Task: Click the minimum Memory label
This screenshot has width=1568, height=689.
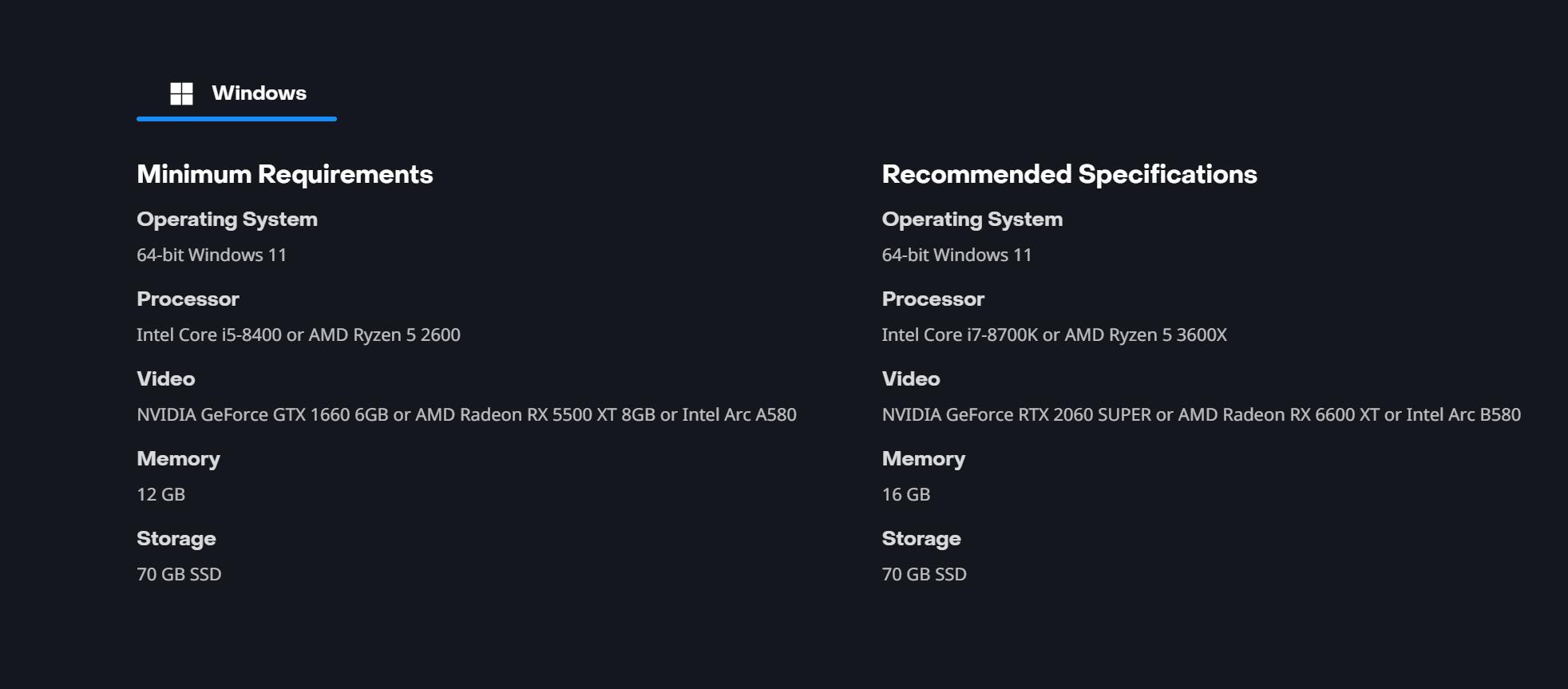Action: 178,459
